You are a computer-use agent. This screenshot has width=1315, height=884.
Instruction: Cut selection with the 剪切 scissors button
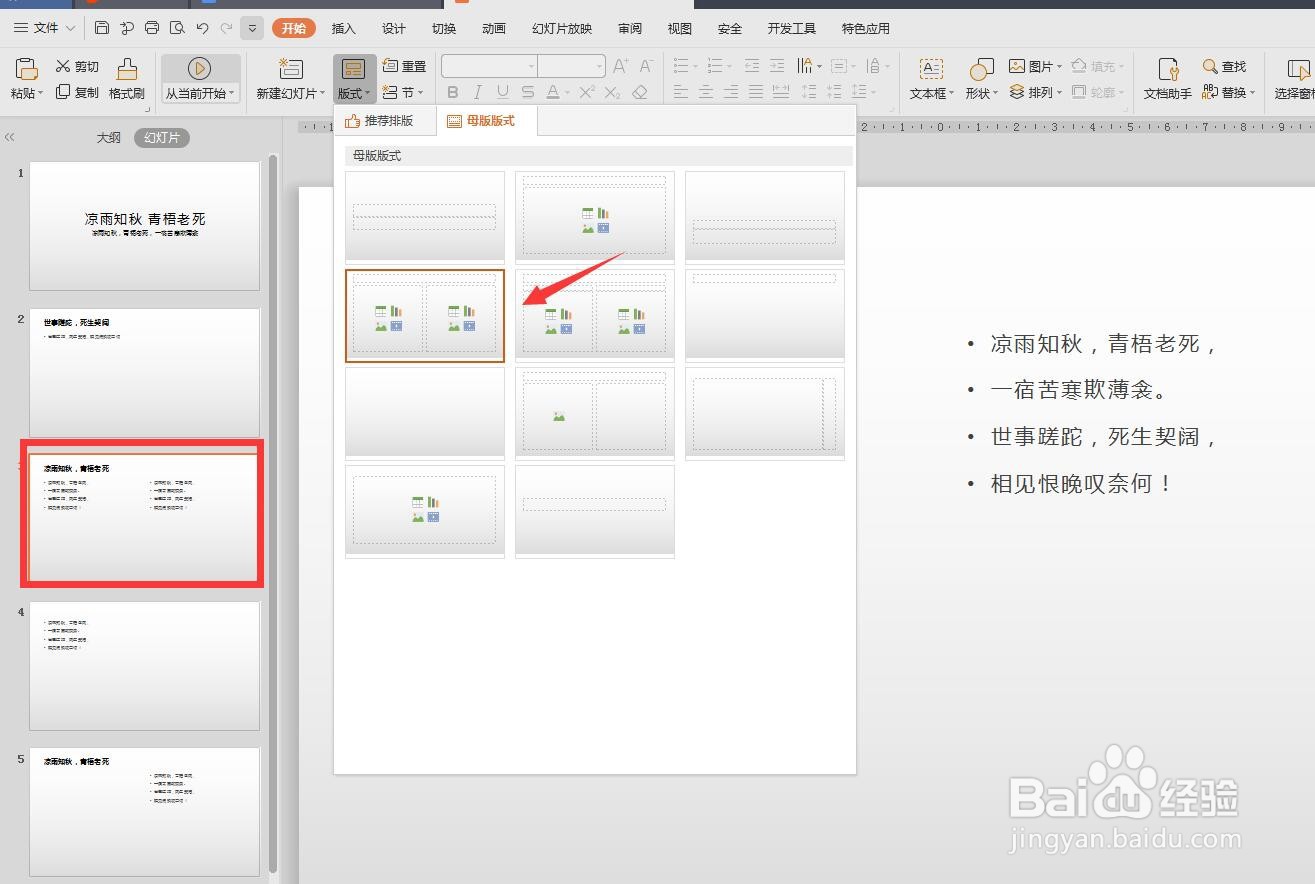click(x=77, y=66)
